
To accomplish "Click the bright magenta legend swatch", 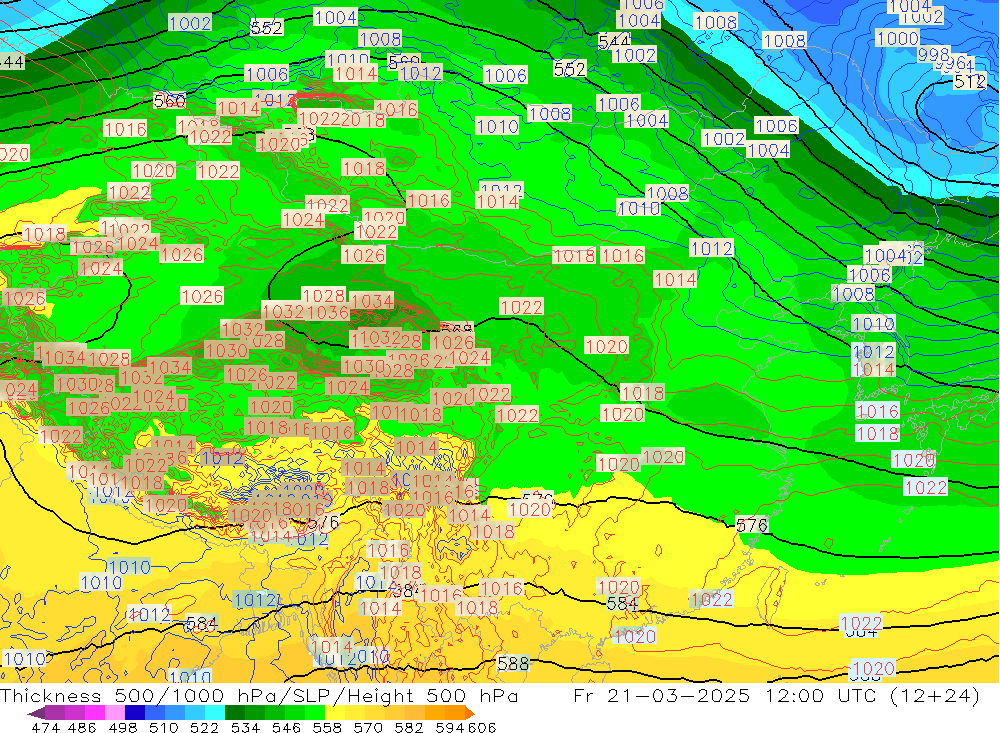I will [x=94, y=713].
